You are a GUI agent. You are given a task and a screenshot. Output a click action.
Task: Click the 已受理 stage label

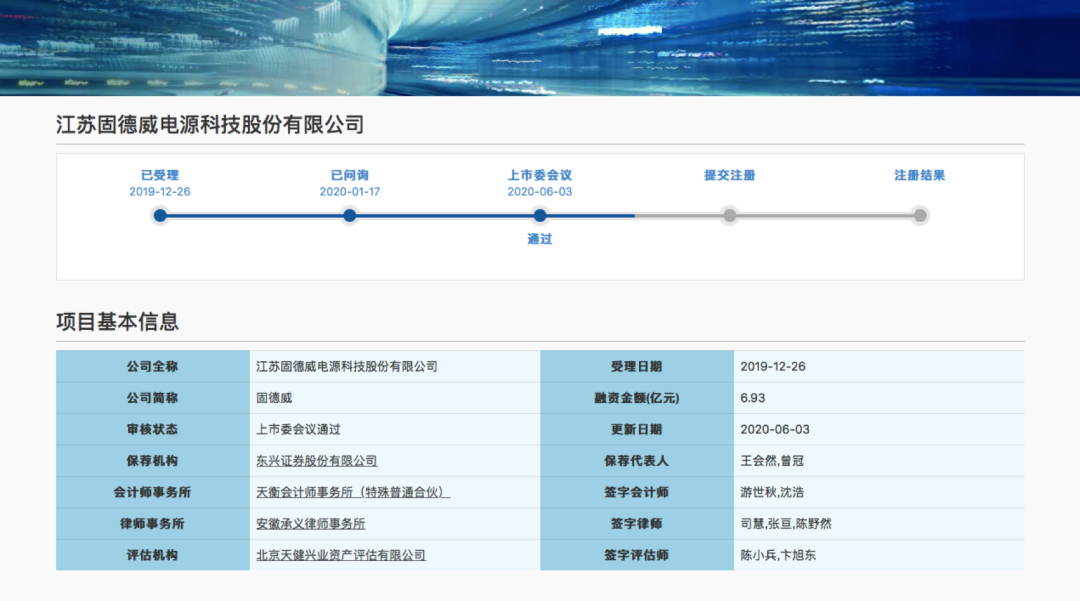coord(160,175)
